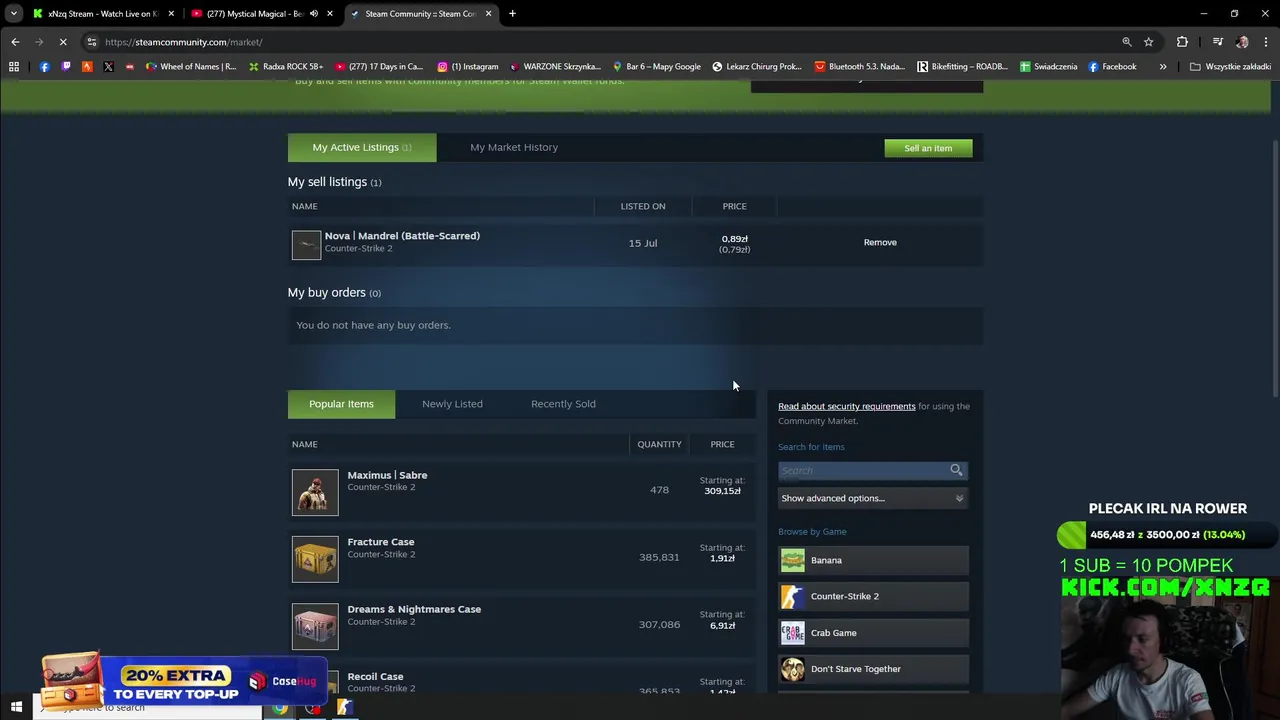Open Nova | Mandrel (Battle-Scarred) listing link
The height and width of the screenshot is (720, 1280).
(x=402, y=236)
